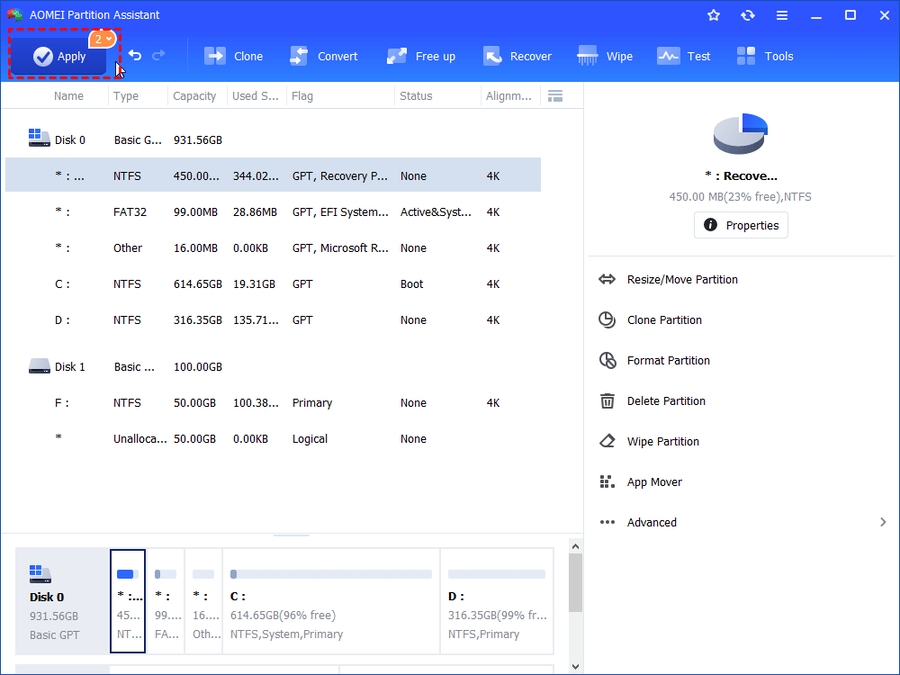Open the Clone toolbar menu
900x675 pixels.
[x=234, y=56]
